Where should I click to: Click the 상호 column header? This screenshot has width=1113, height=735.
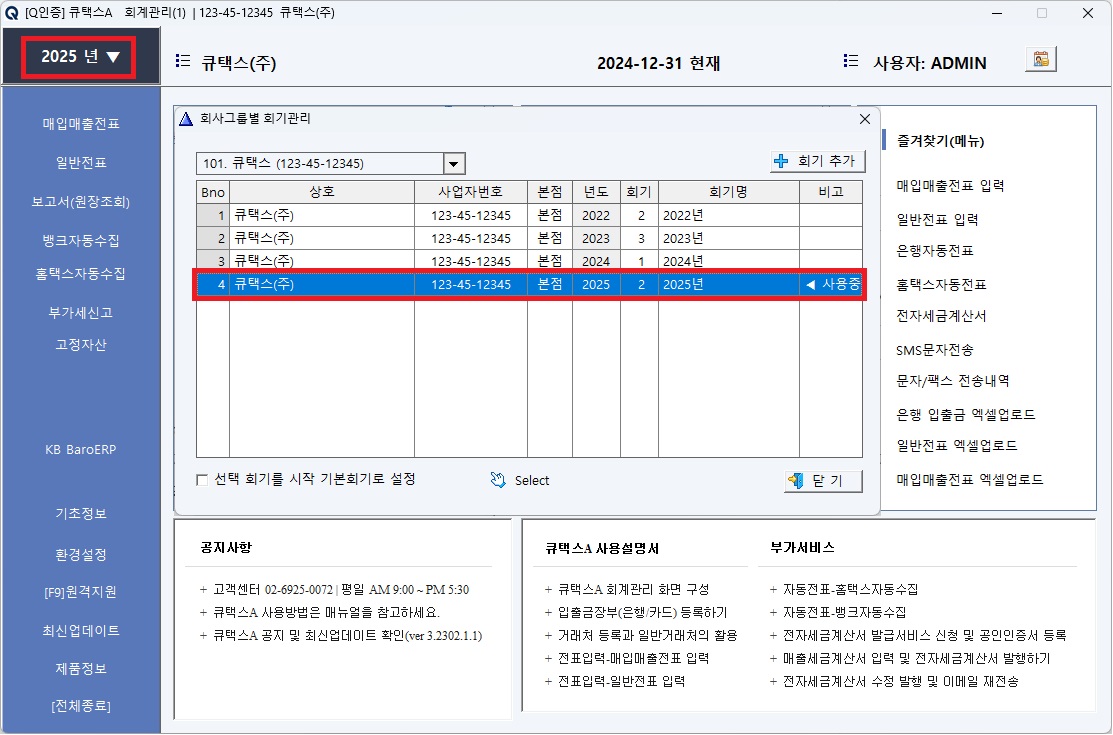point(322,192)
